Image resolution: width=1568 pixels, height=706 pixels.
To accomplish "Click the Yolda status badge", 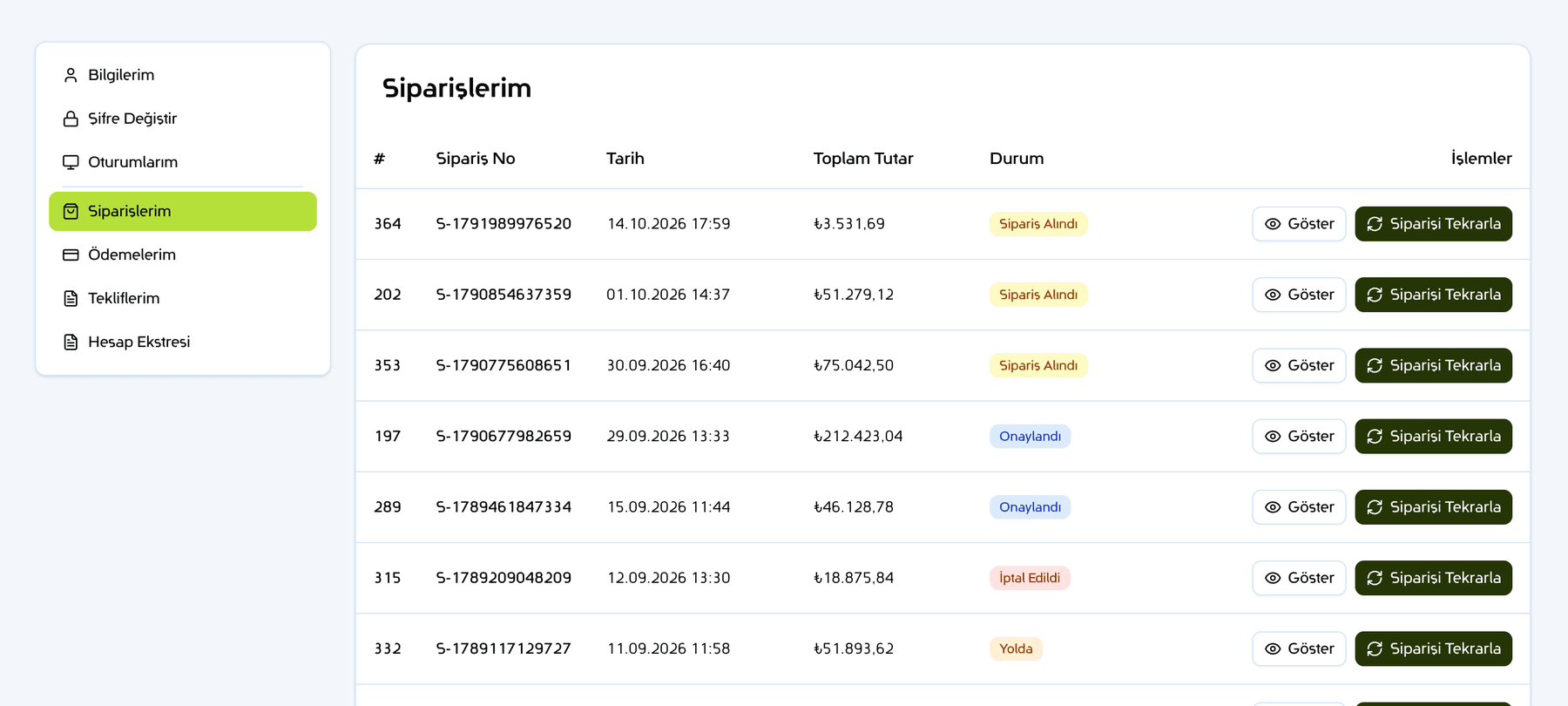I will 1016,648.
